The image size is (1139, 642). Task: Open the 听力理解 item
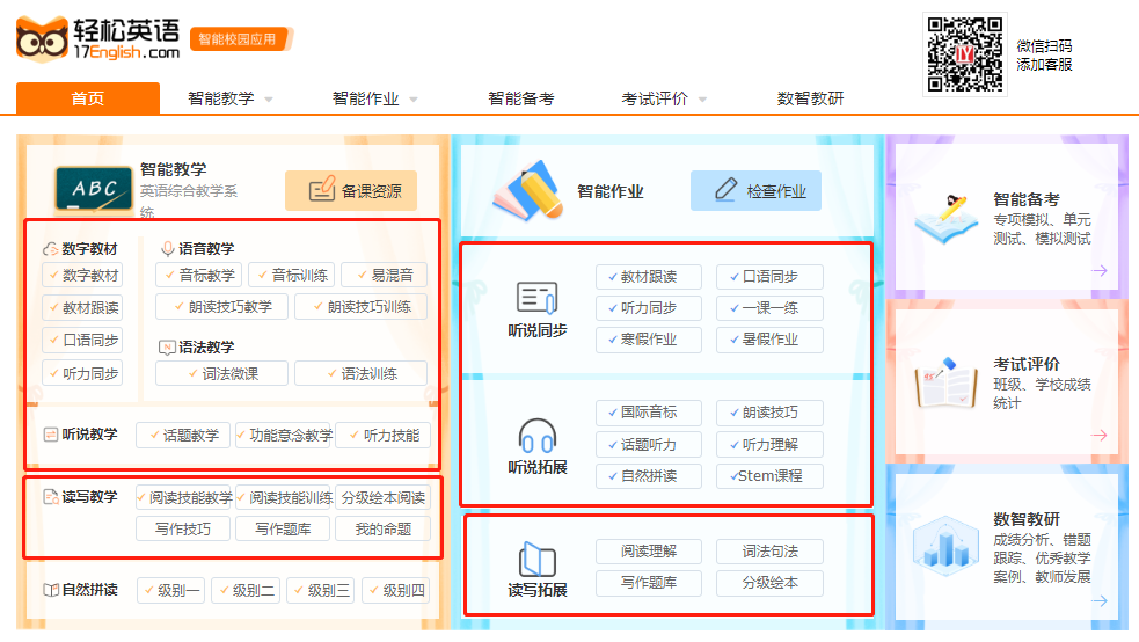[x=770, y=444]
